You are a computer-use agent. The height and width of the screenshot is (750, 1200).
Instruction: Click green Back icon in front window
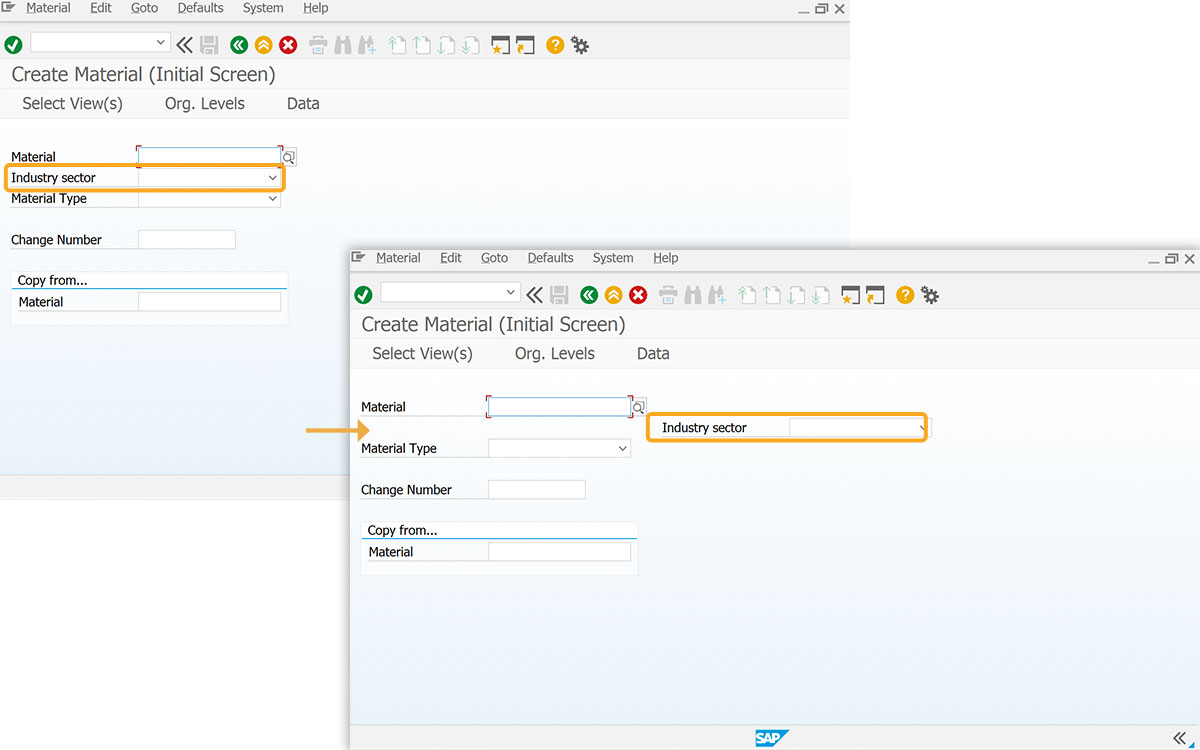pyautogui.click(x=589, y=295)
